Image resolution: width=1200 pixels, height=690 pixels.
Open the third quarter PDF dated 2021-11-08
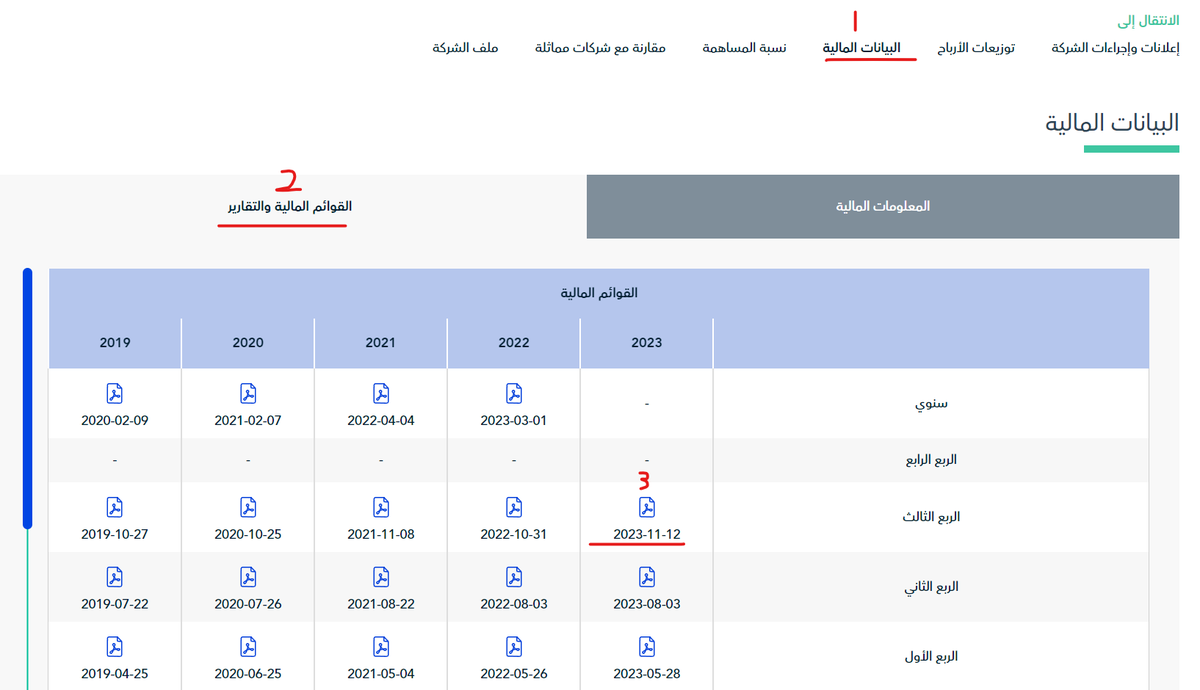(381, 507)
